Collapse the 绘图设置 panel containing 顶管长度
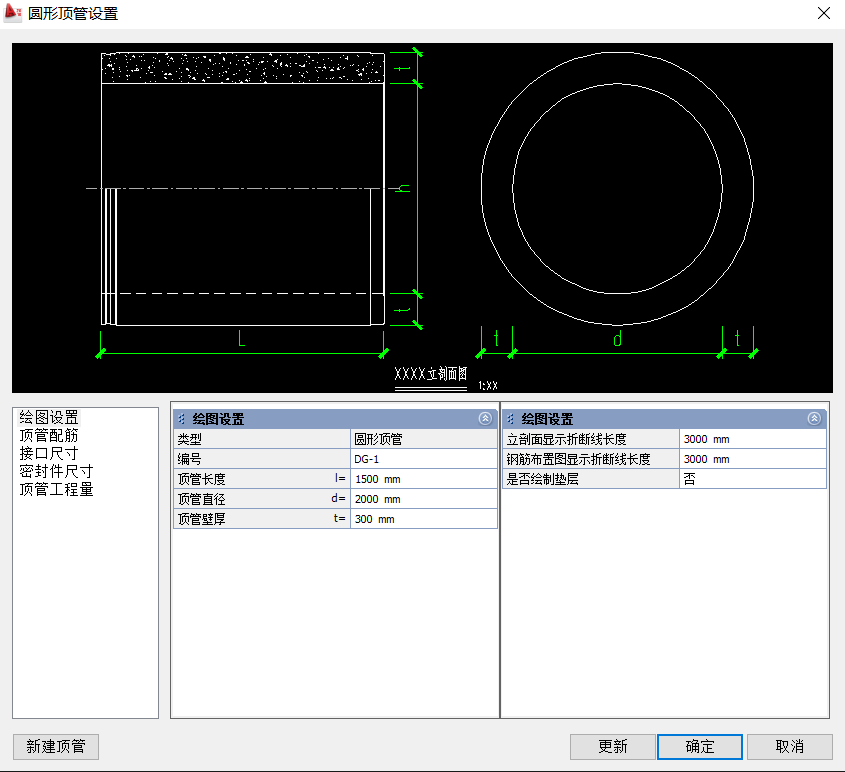This screenshot has height=772, width=845. (x=485, y=419)
